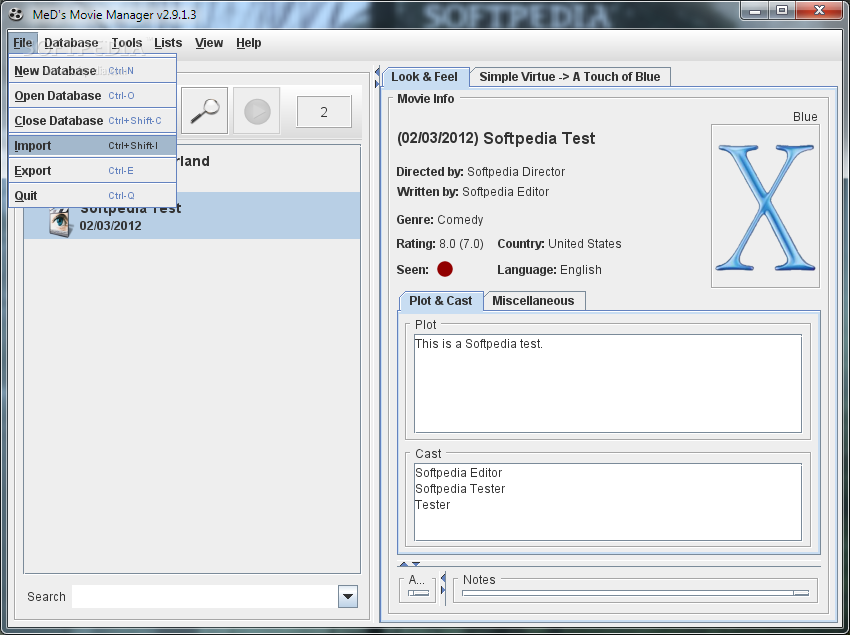This screenshot has height=635, width=850.
Task: Click This is a Softpedia test plot text
Action: point(478,344)
